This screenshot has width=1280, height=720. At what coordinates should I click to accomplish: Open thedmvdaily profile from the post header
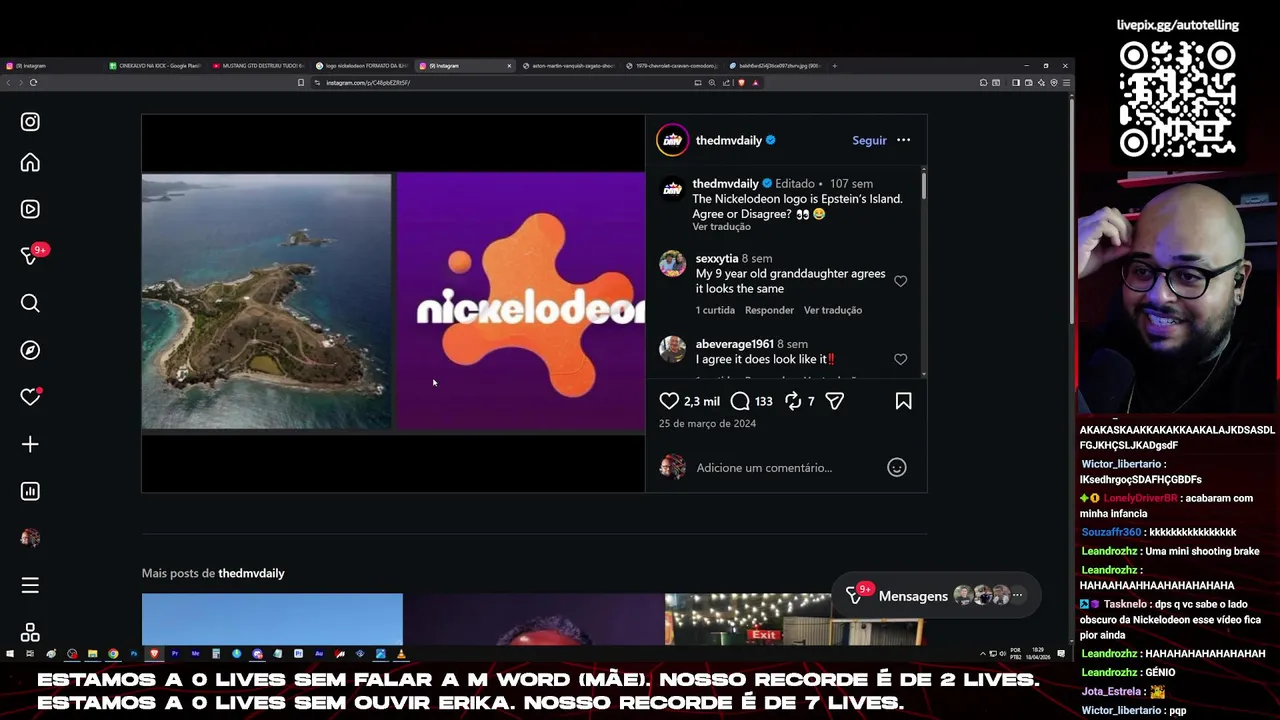[x=728, y=141]
